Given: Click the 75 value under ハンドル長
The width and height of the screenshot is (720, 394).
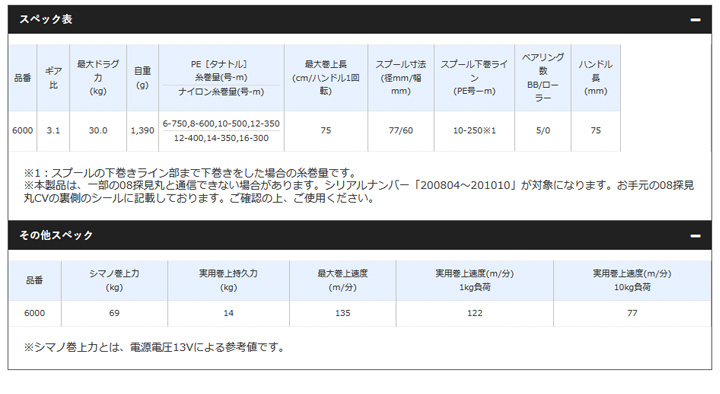Looking at the screenshot, I should pos(596,131).
